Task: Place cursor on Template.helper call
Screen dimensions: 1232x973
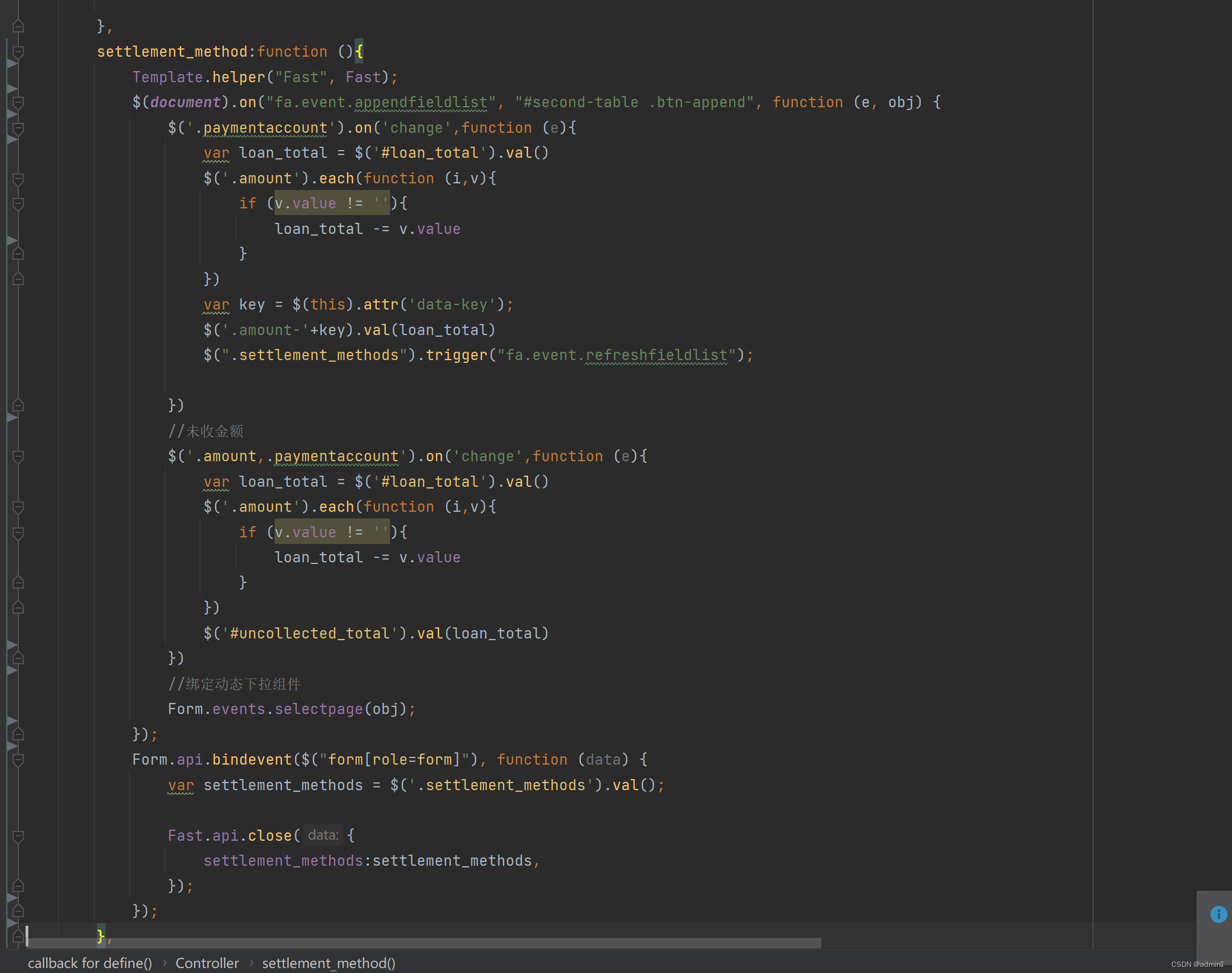Action: coord(265,77)
